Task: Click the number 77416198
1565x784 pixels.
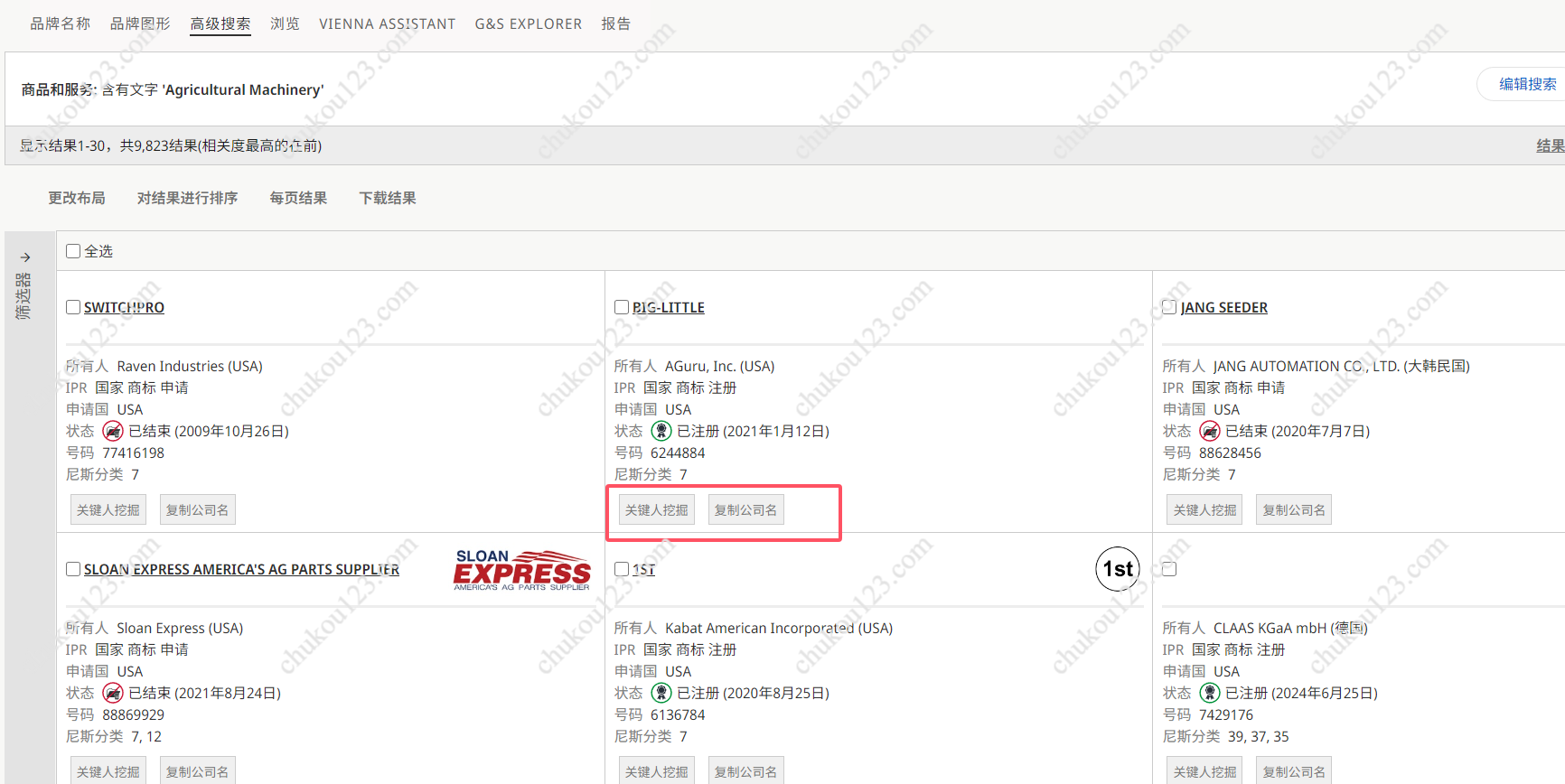Action: pos(134,453)
